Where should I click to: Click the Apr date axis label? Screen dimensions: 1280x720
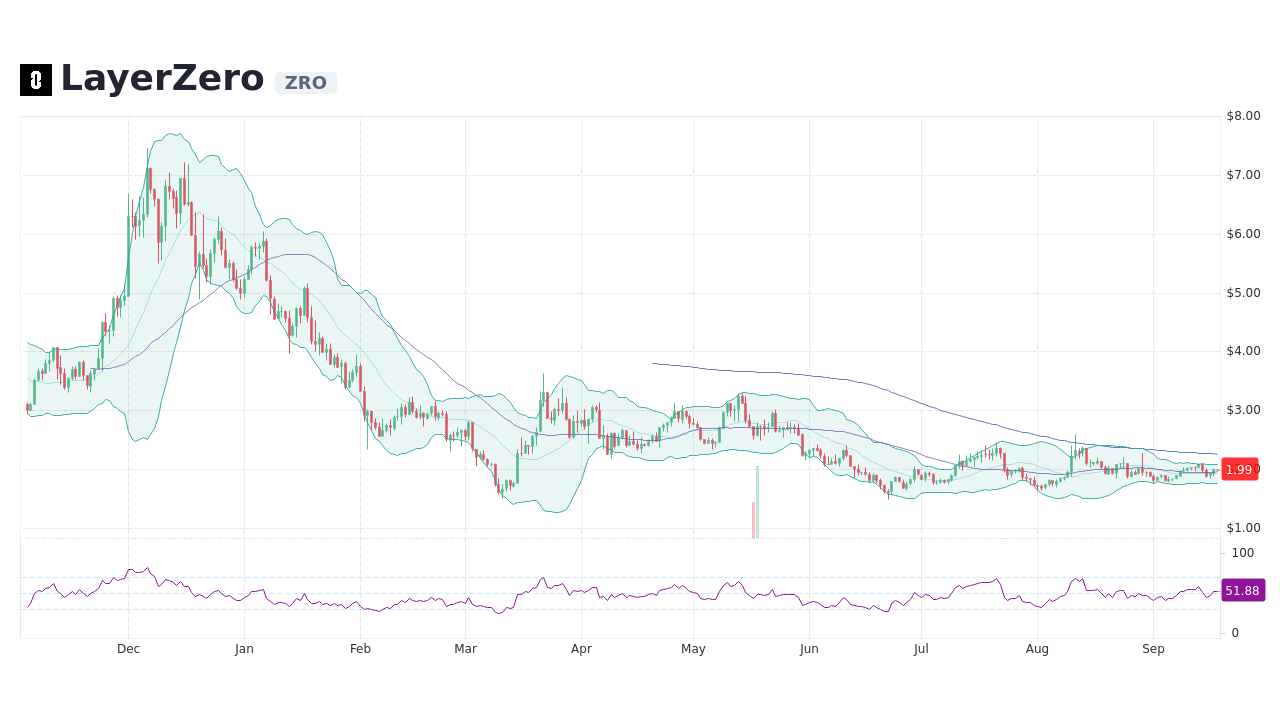(581, 649)
